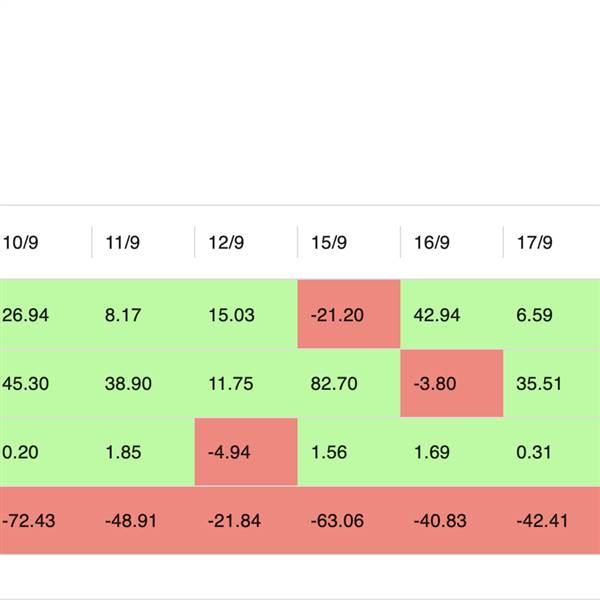
Task: Select the -48.91 cell
Action: click(x=142, y=521)
